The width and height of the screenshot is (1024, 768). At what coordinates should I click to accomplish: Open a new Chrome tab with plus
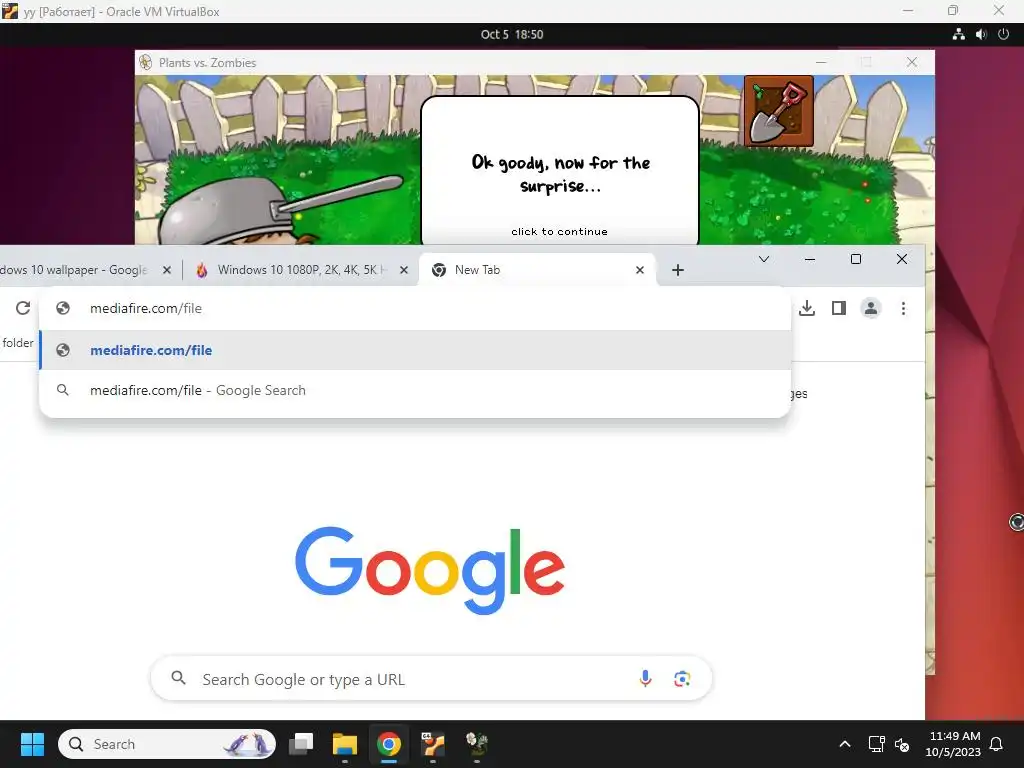(x=678, y=270)
